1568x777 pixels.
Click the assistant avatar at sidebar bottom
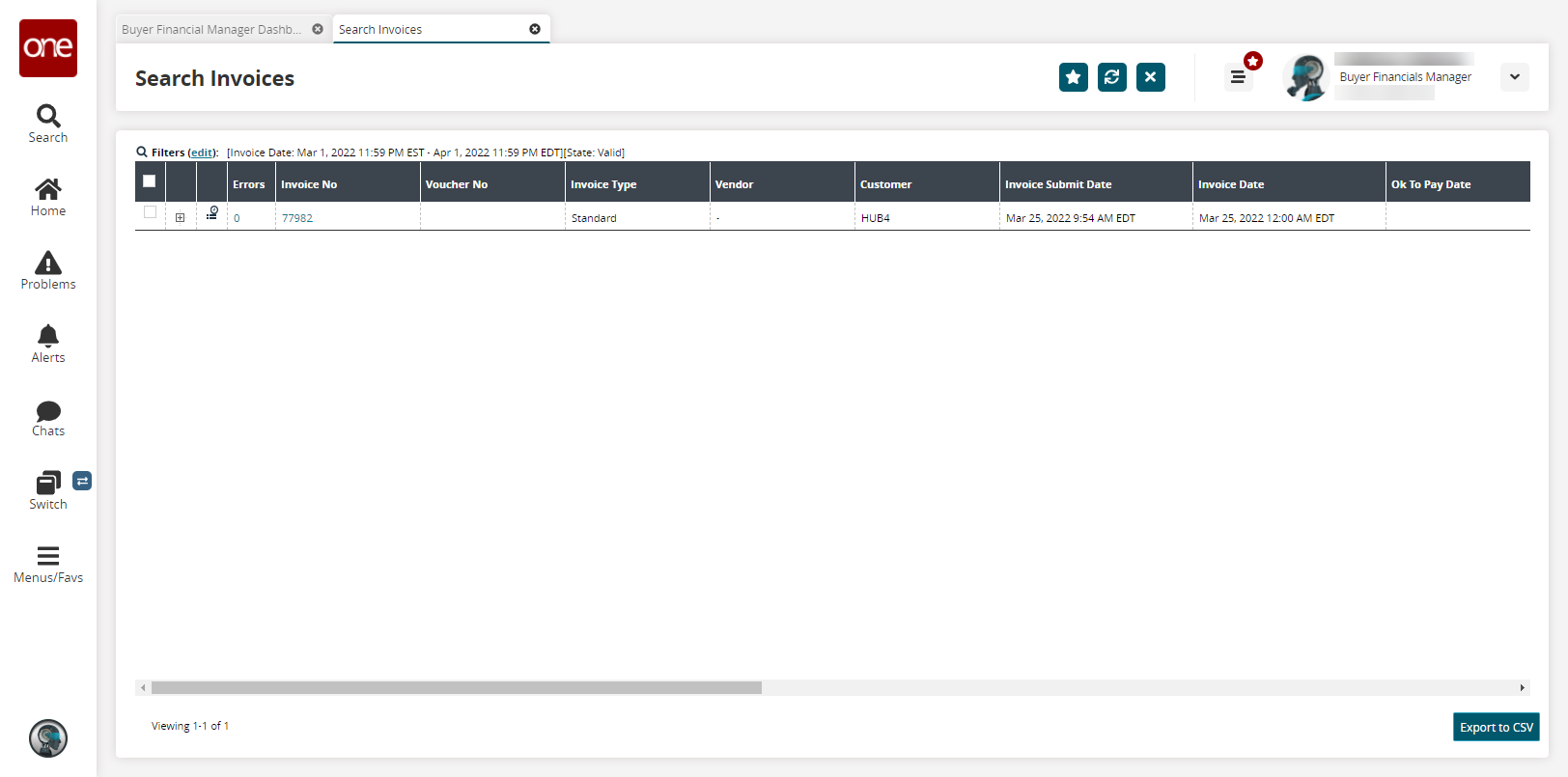coord(48,738)
